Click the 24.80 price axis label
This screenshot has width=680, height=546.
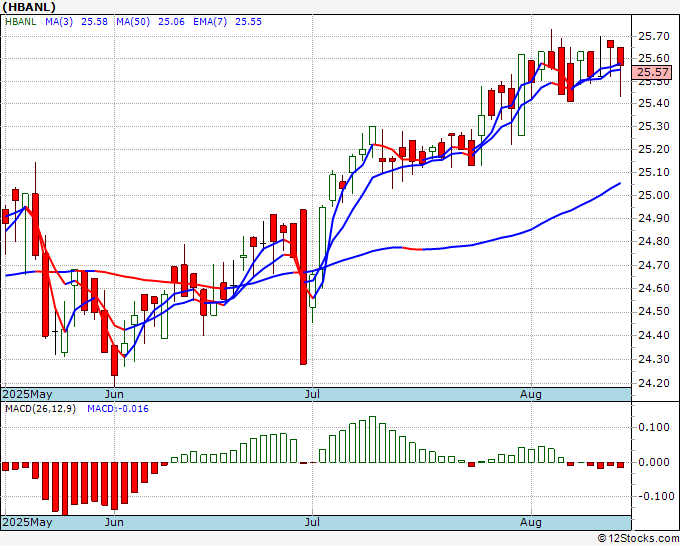pyautogui.click(x=654, y=242)
